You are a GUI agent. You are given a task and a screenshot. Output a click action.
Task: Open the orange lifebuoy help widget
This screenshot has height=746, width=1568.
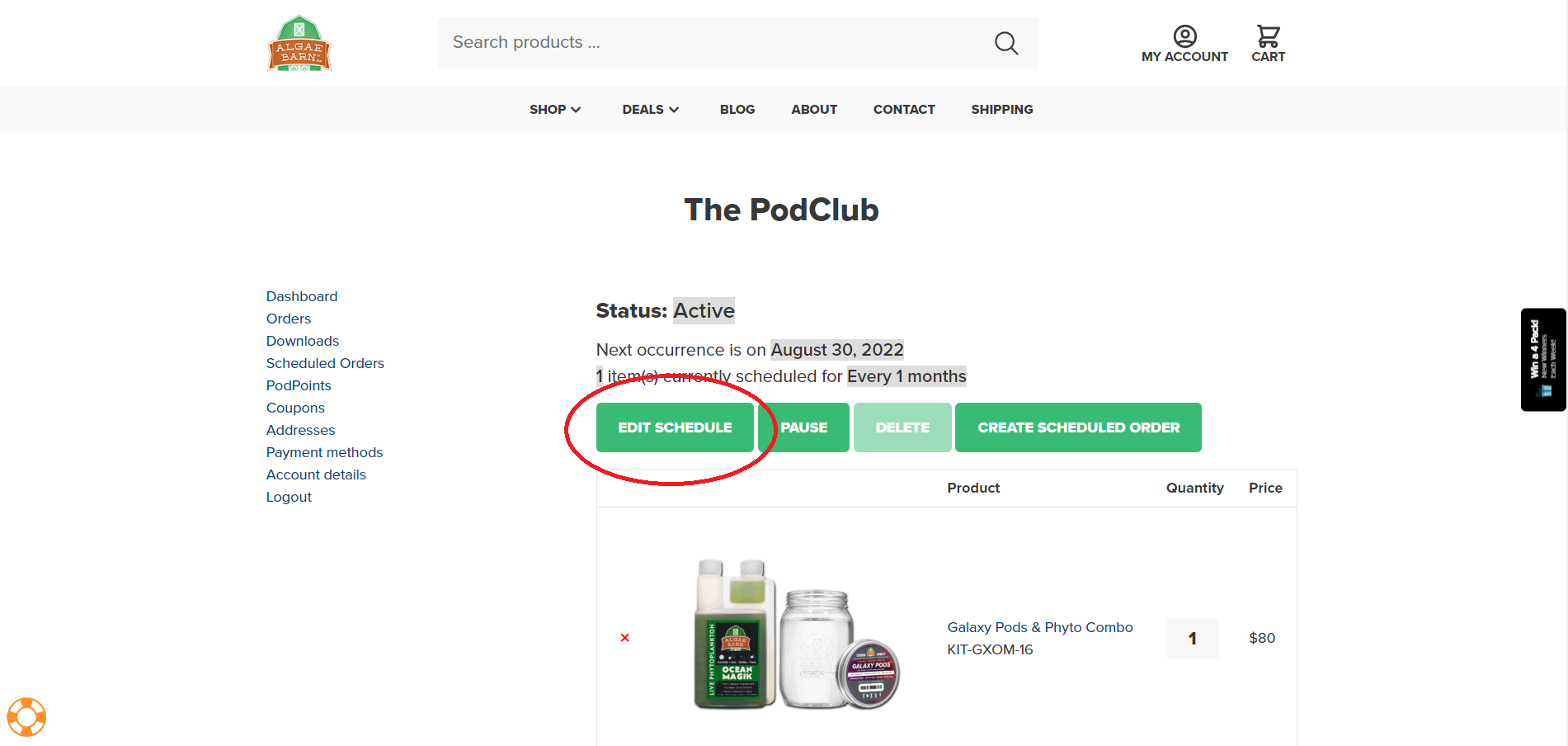click(26, 717)
